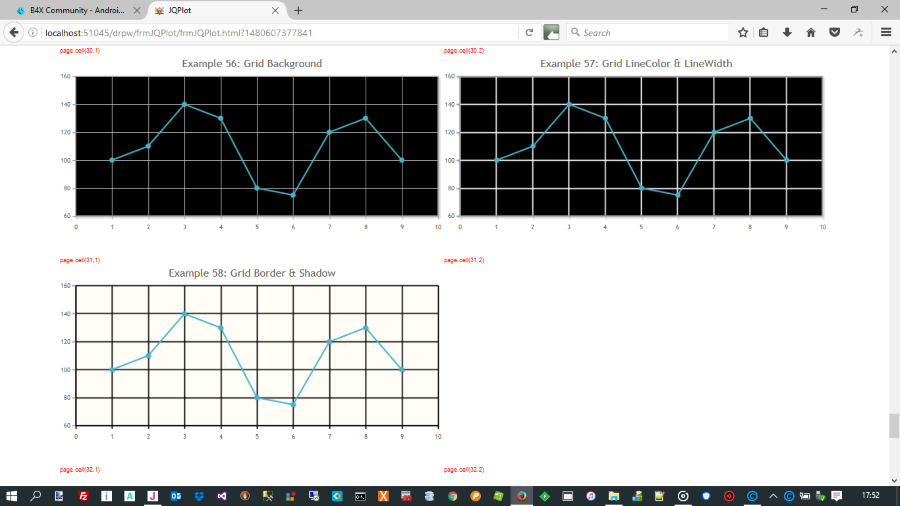Open the orange X app in taskbar
This screenshot has width=900, height=506.
(x=383, y=496)
